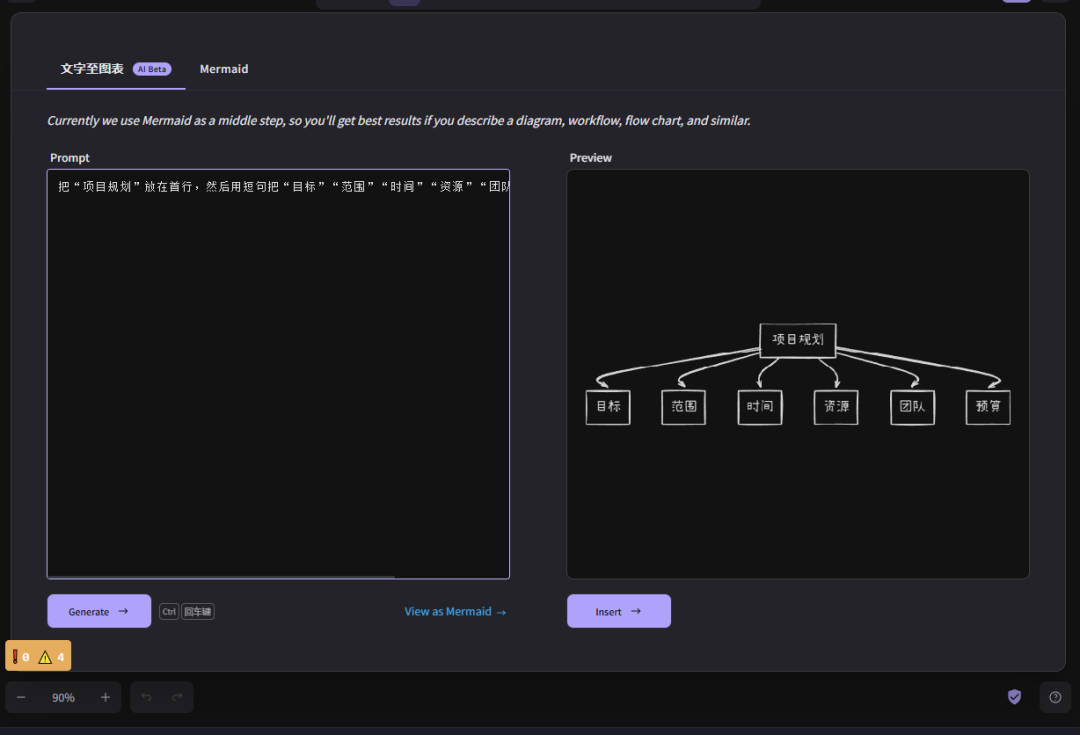Screen dimensions: 1080x735
Task: Switch to the Mermaid tab
Action: coord(224,69)
